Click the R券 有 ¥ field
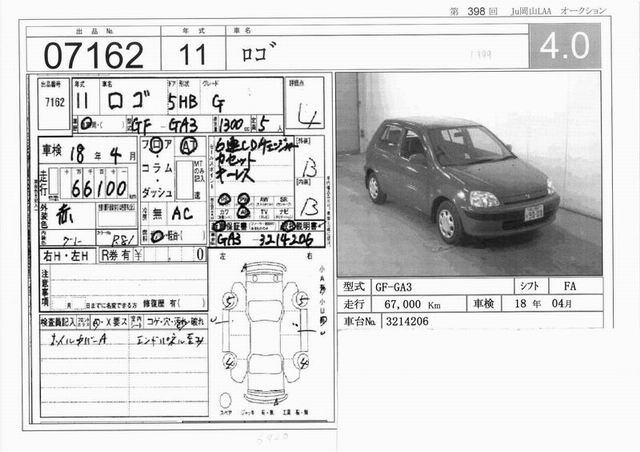Viewport: 640px width, 452px height. pos(153,255)
